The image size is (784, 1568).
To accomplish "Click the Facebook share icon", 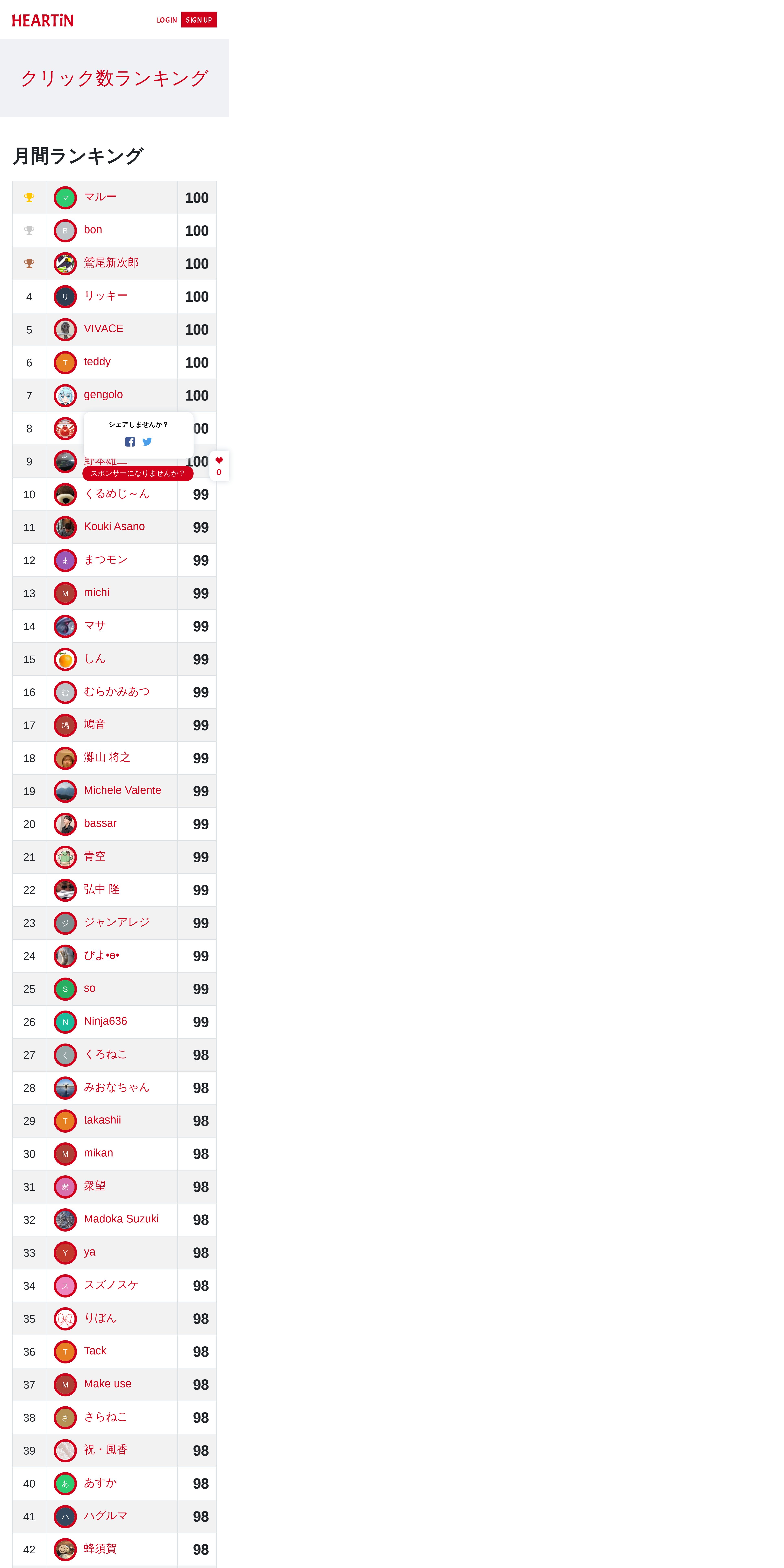I will click(130, 441).
